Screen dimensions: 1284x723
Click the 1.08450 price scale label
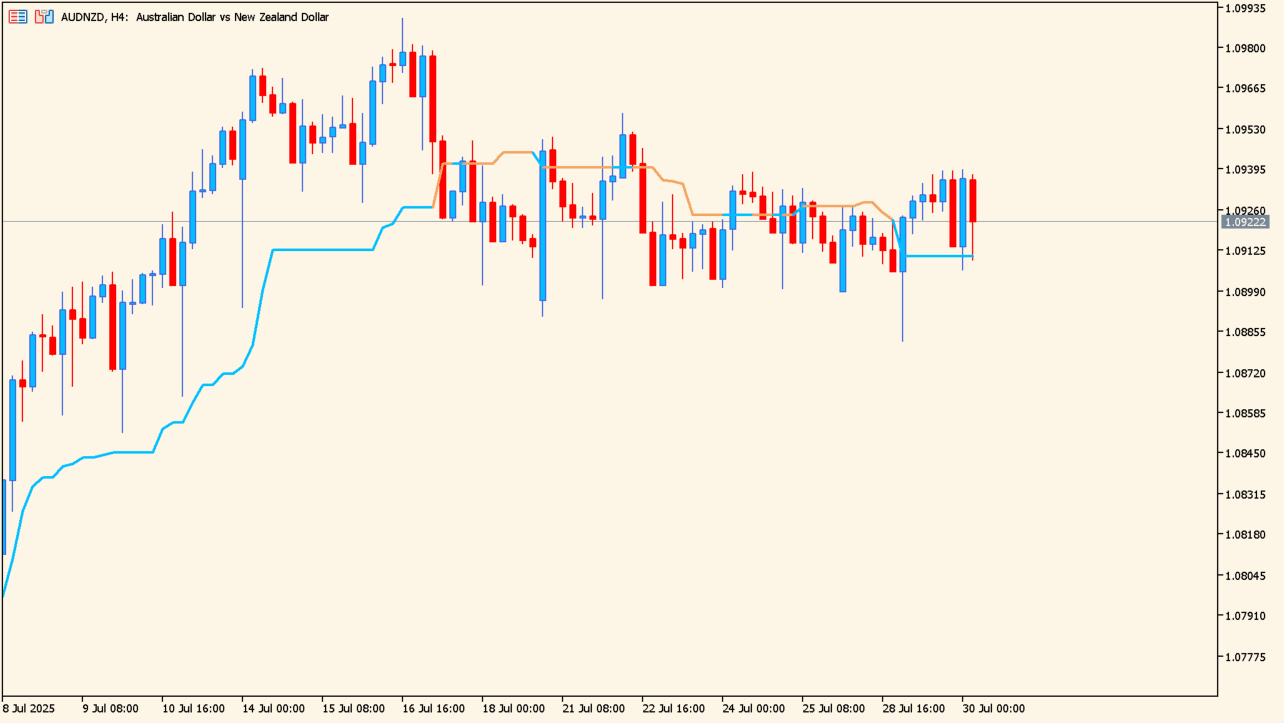point(1246,454)
